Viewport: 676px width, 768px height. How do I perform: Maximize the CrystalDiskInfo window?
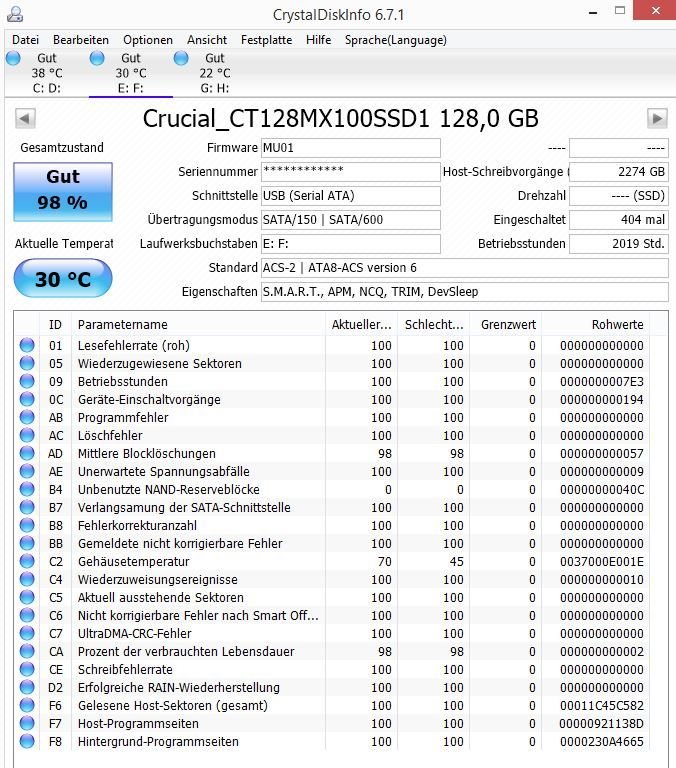click(x=620, y=10)
